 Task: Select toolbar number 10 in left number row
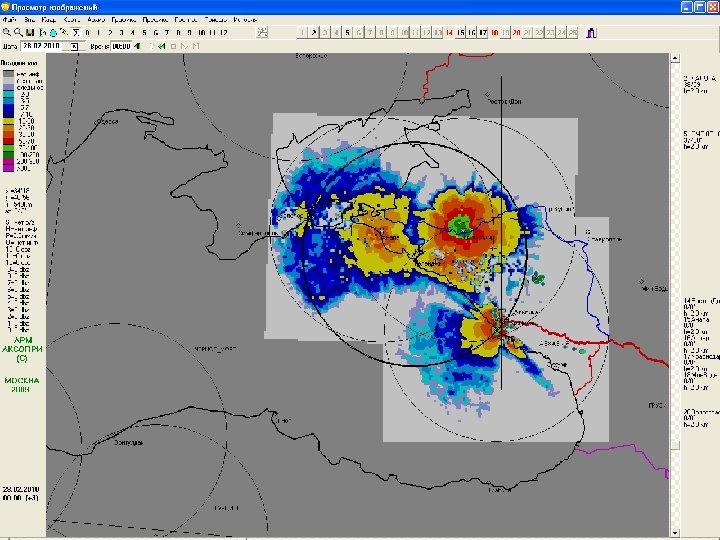[x=201, y=33]
